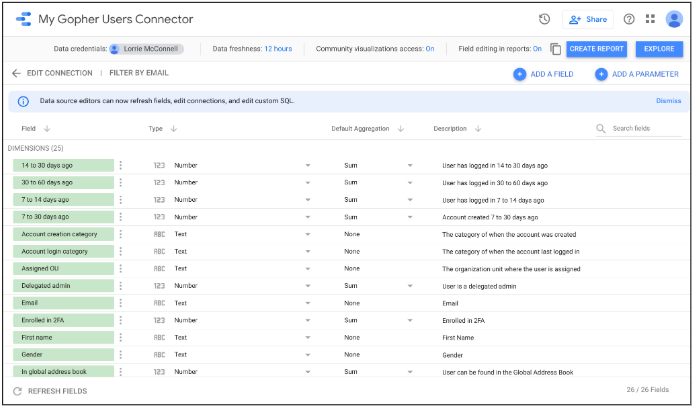Open more options for 7 to 30 days ago
This screenshot has width=693, height=407.
click(121, 217)
